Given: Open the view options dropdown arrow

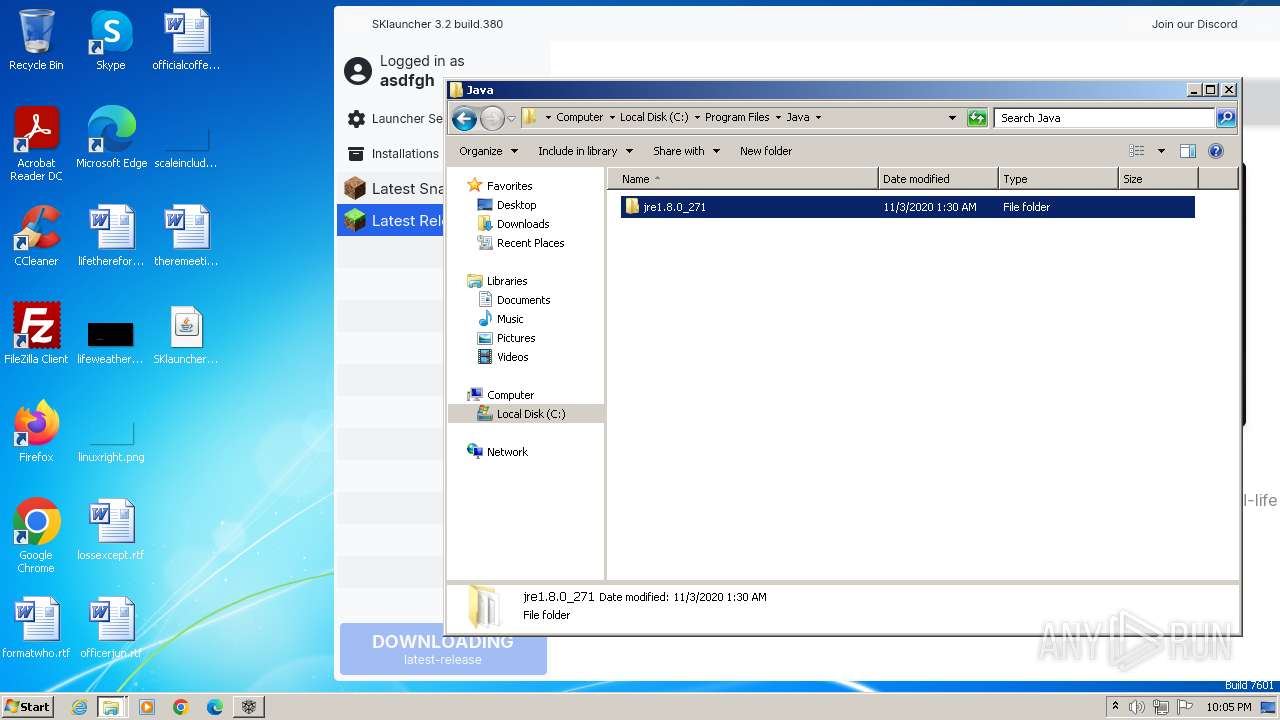Looking at the screenshot, I should (1161, 151).
